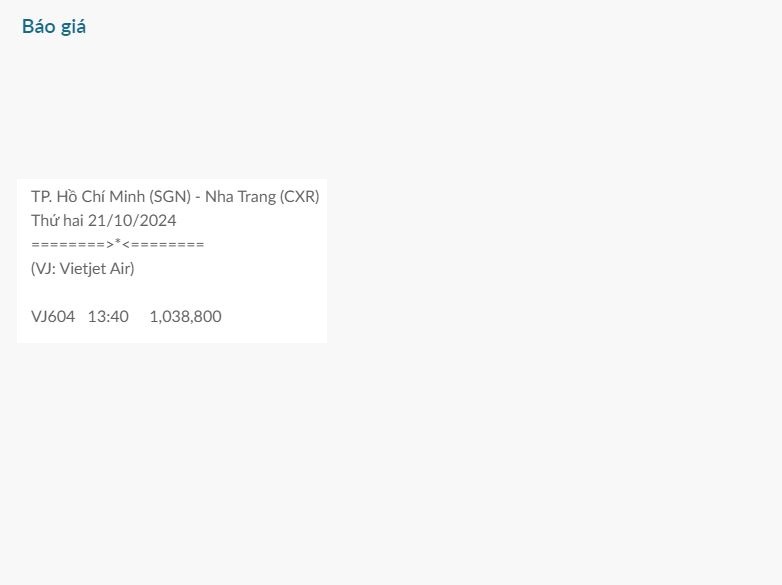Select the "(CXR)" airport code

click(299, 196)
